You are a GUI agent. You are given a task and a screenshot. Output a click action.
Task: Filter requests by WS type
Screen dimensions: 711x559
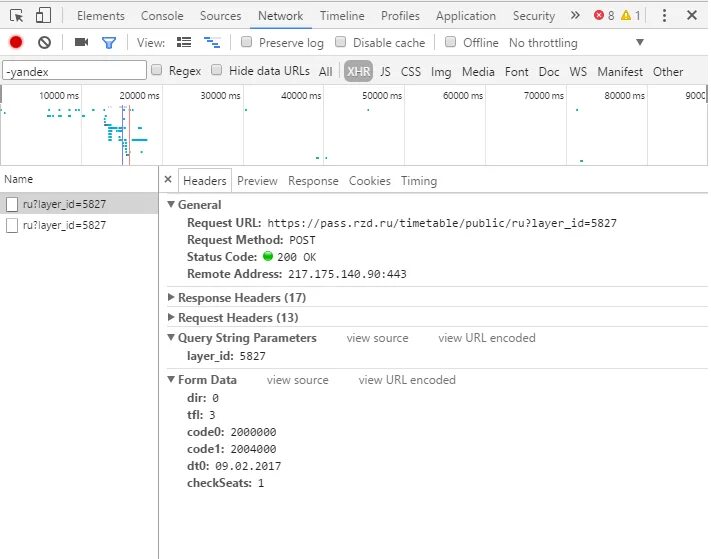pyautogui.click(x=578, y=72)
